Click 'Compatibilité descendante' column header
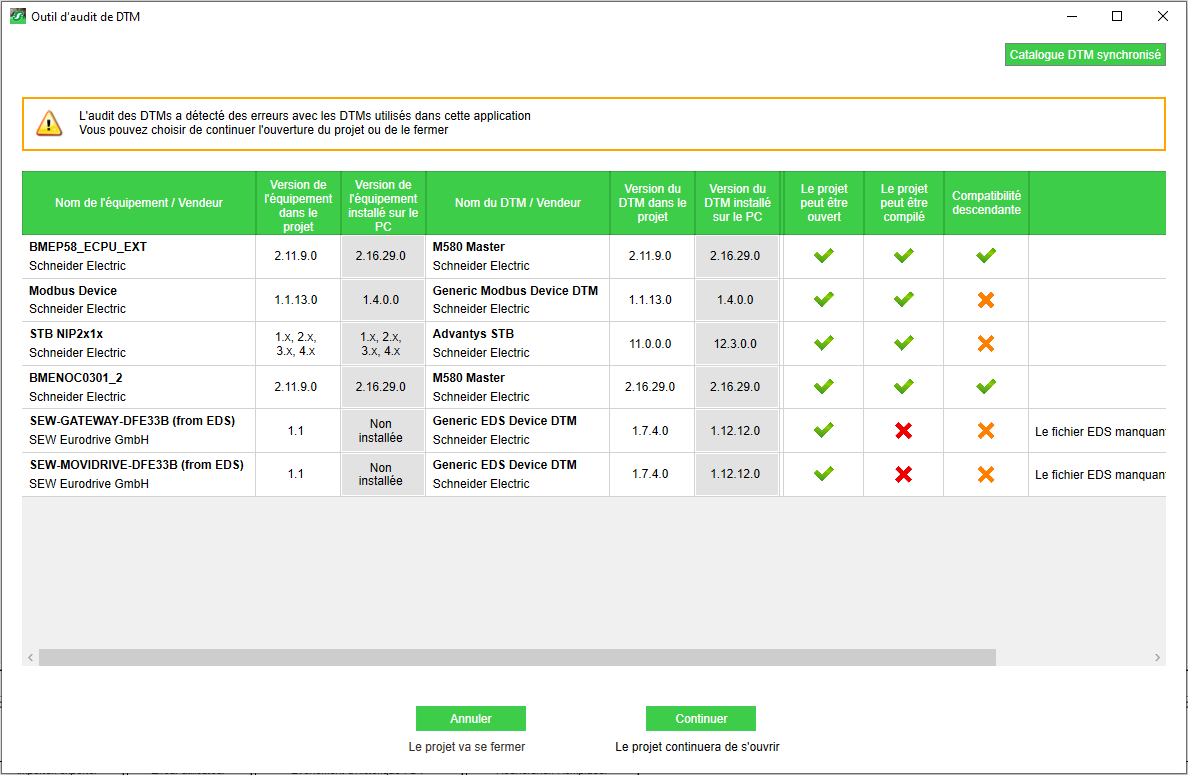The image size is (1188, 775). coord(986,203)
